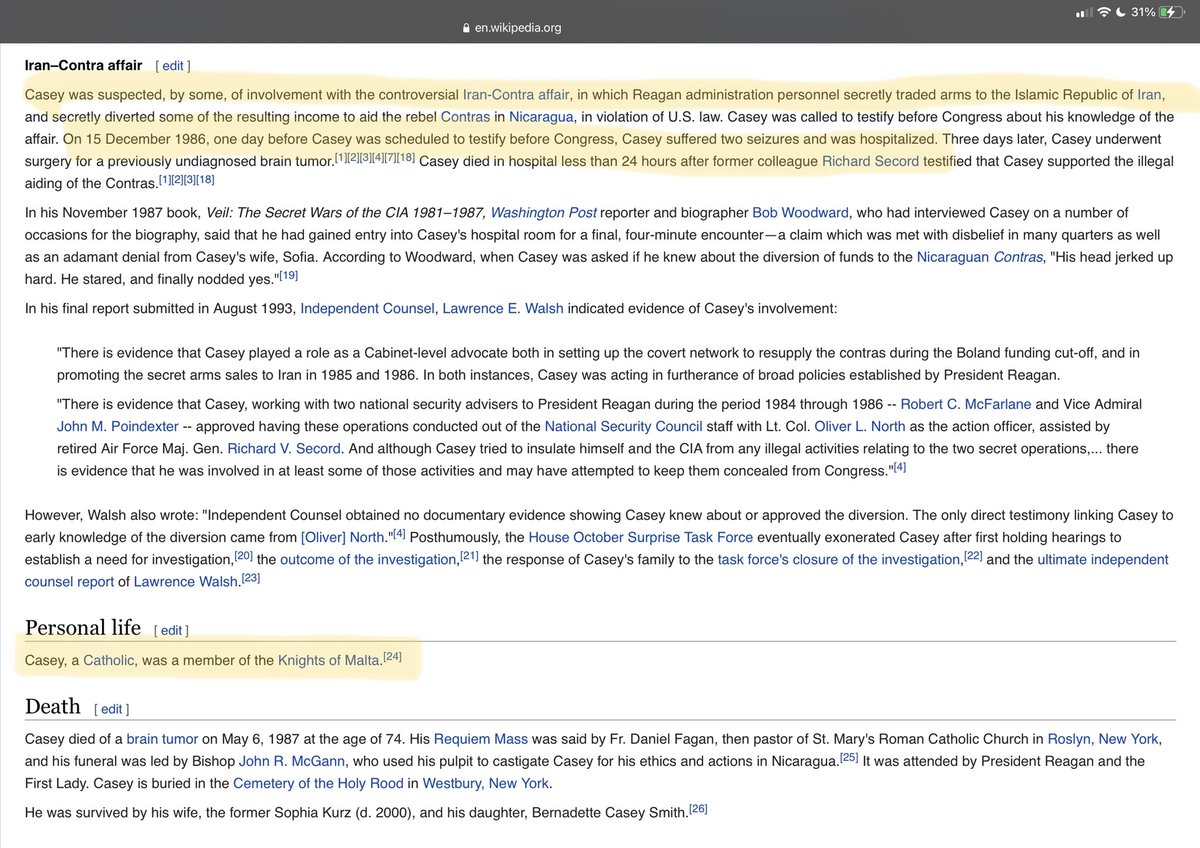Edit the Death section
Viewport: 1200px width, 848px height.
[x=111, y=709]
